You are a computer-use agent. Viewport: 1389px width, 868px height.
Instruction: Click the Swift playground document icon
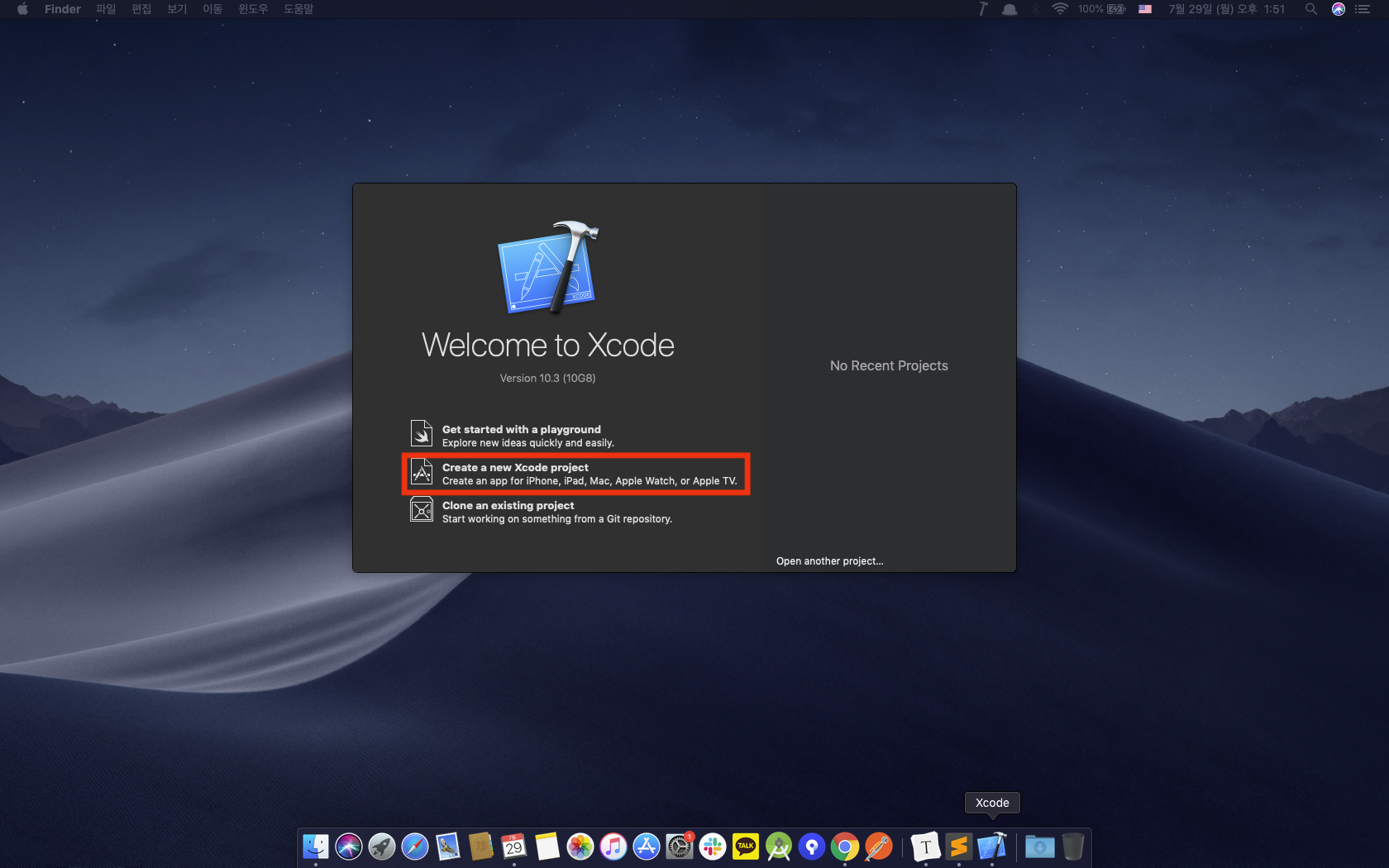pos(422,433)
